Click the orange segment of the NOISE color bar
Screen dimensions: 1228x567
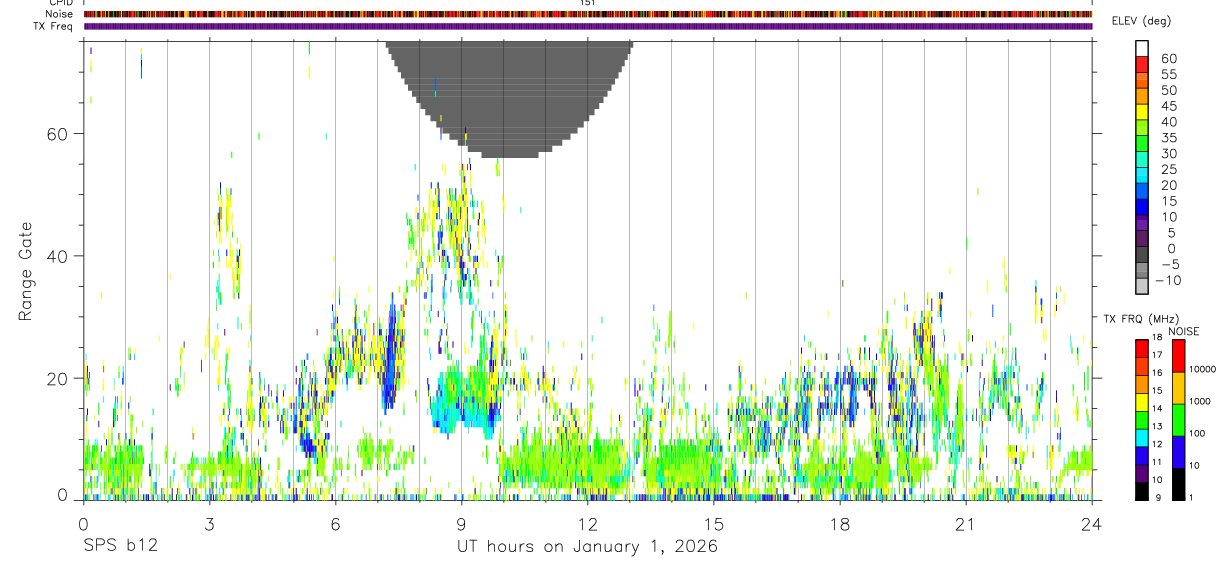(x=1179, y=388)
